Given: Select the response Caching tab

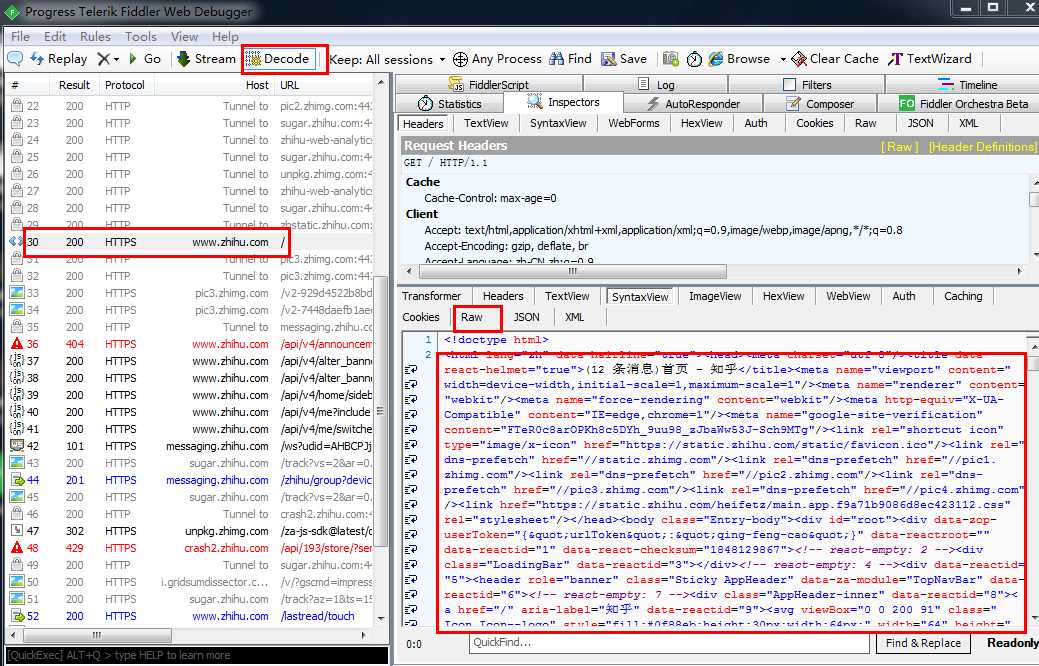Looking at the screenshot, I should point(963,296).
